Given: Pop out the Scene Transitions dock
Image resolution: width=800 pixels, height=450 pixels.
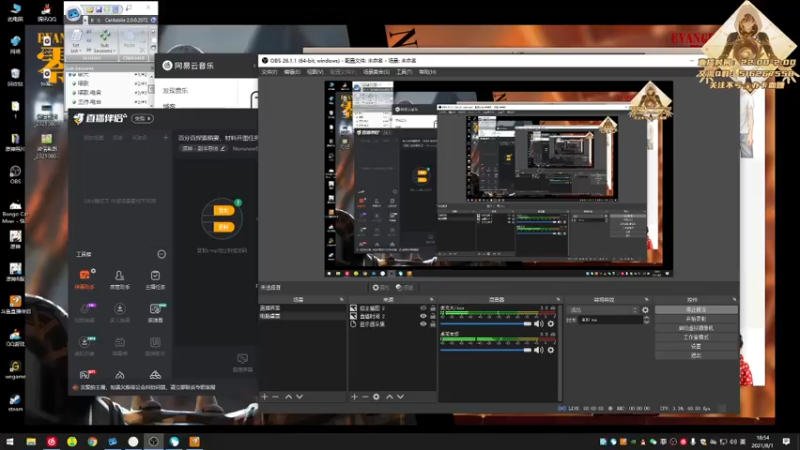Looking at the screenshot, I should click(646, 299).
